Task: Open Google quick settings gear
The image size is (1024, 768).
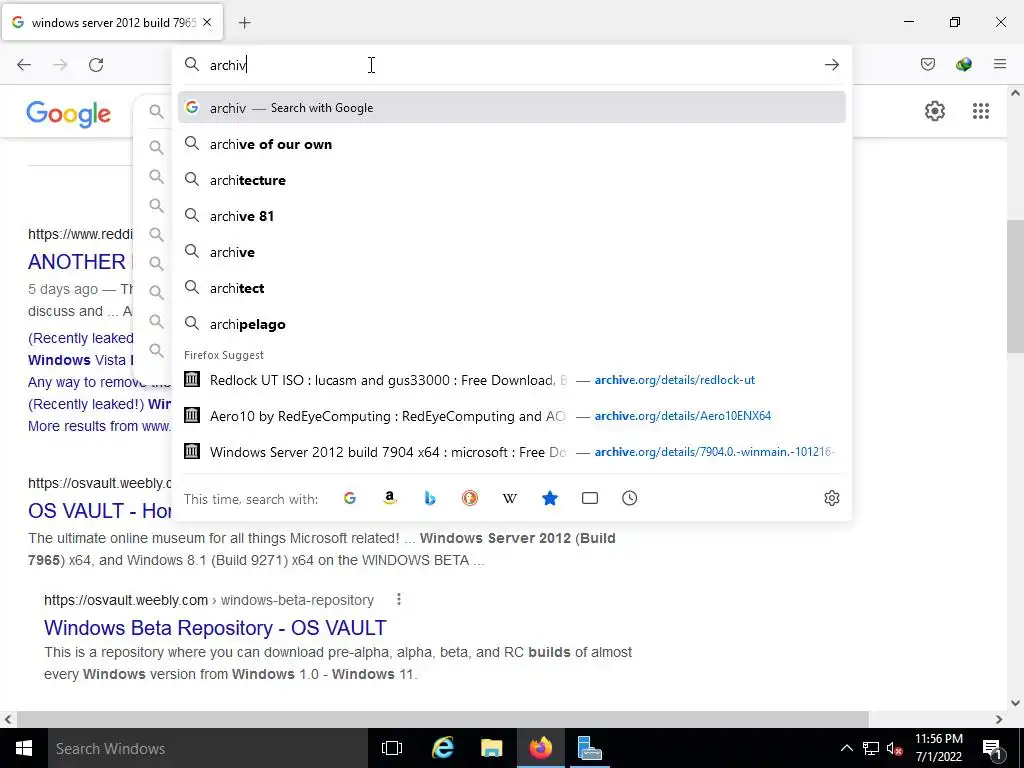Action: [x=935, y=111]
